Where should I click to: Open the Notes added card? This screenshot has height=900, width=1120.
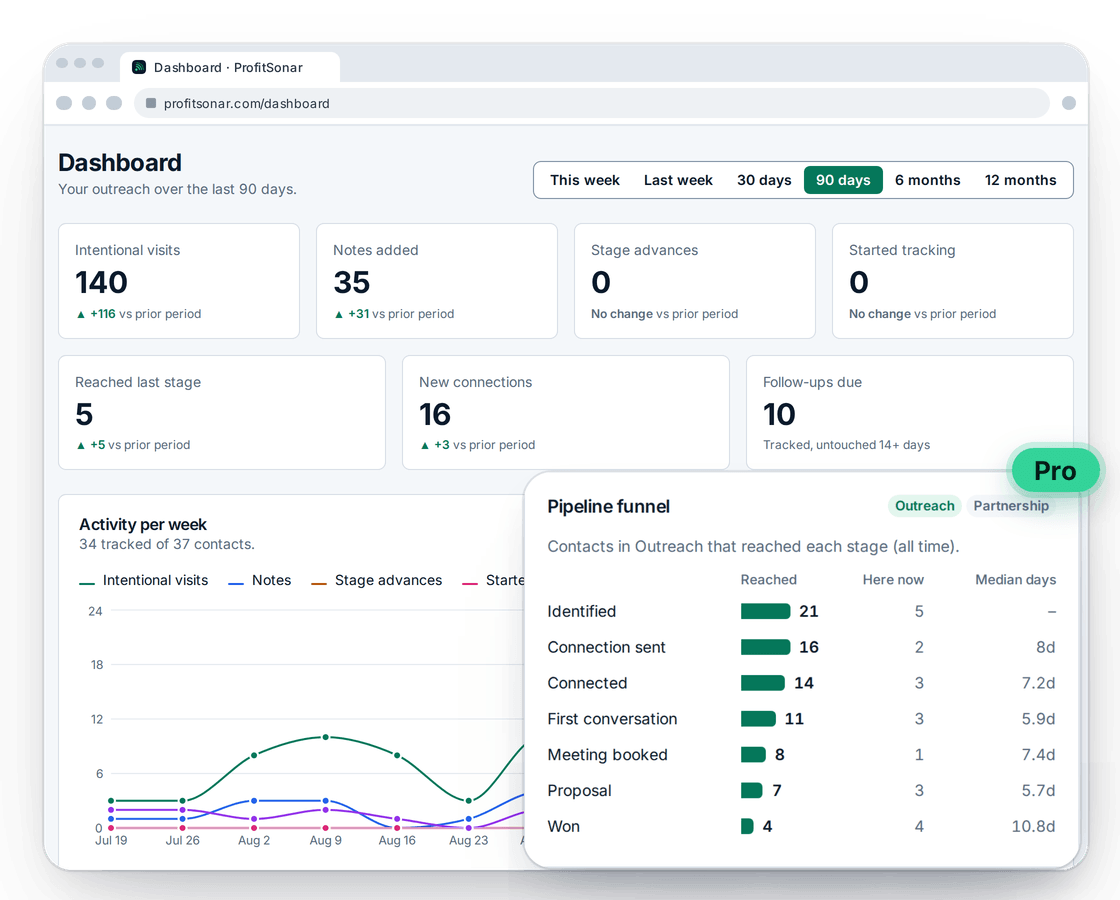[x=436, y=281]
